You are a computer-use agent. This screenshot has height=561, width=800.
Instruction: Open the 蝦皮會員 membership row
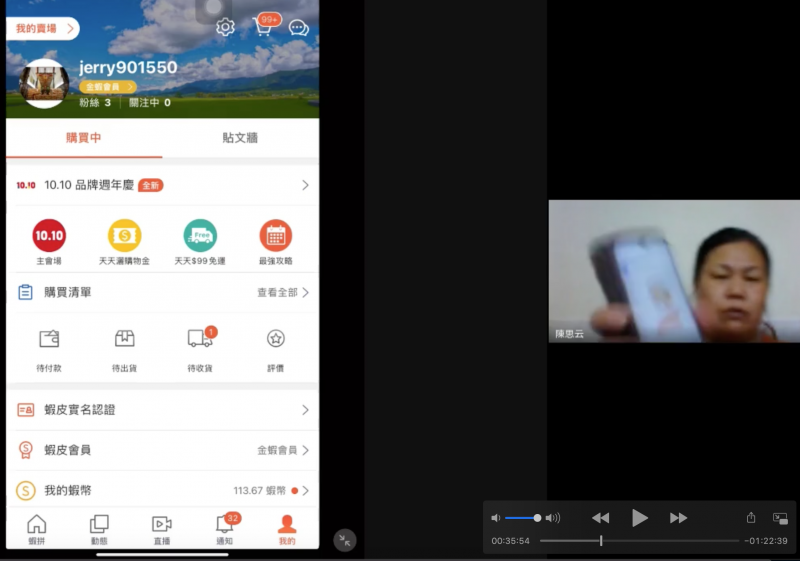coord(162,450)
